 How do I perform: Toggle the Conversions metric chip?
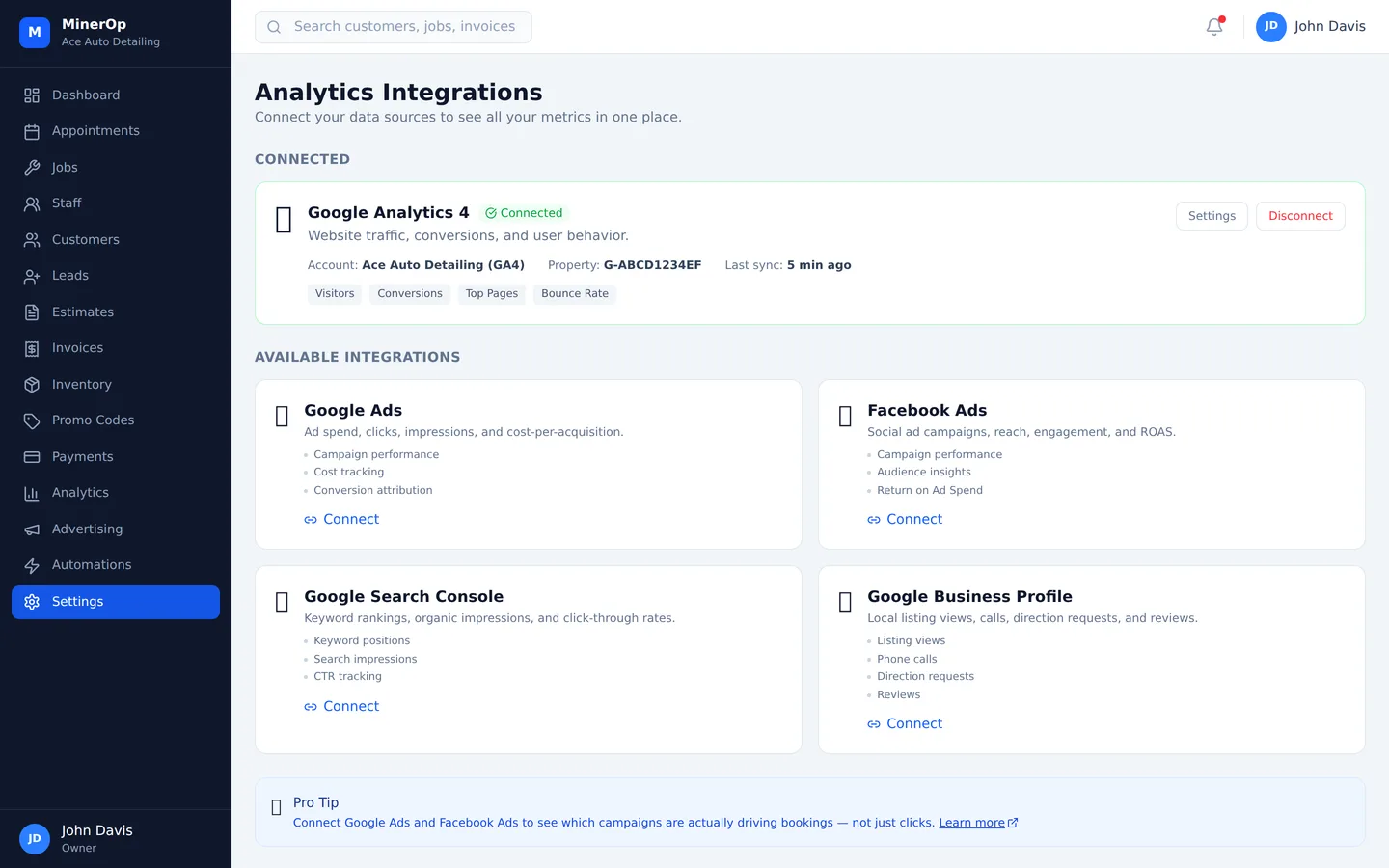[409, 293]
